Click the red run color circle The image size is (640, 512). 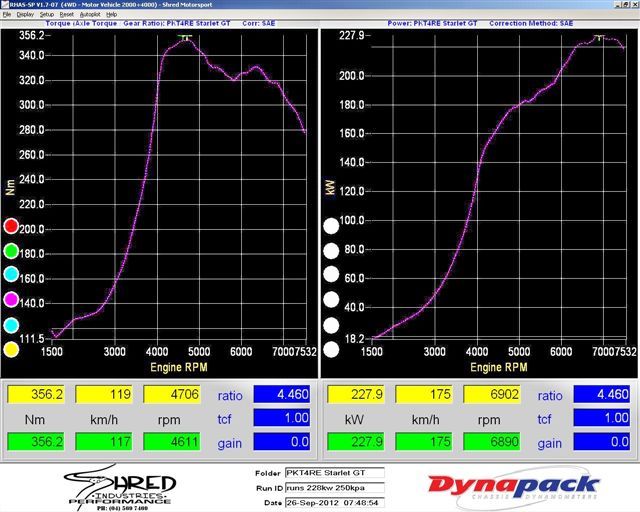point(12,227)
